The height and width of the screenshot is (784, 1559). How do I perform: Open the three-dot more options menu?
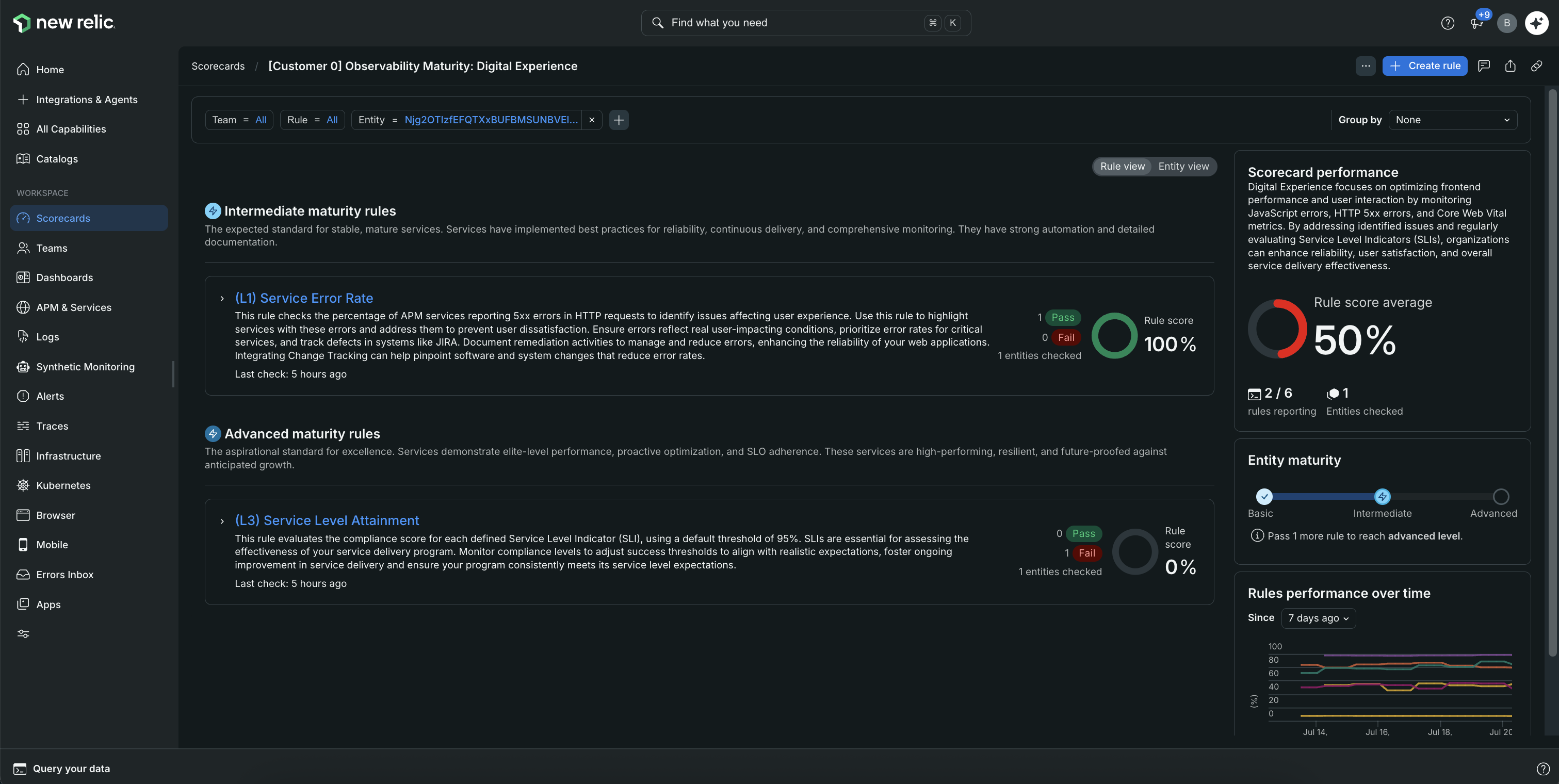tap(1366, 66)
